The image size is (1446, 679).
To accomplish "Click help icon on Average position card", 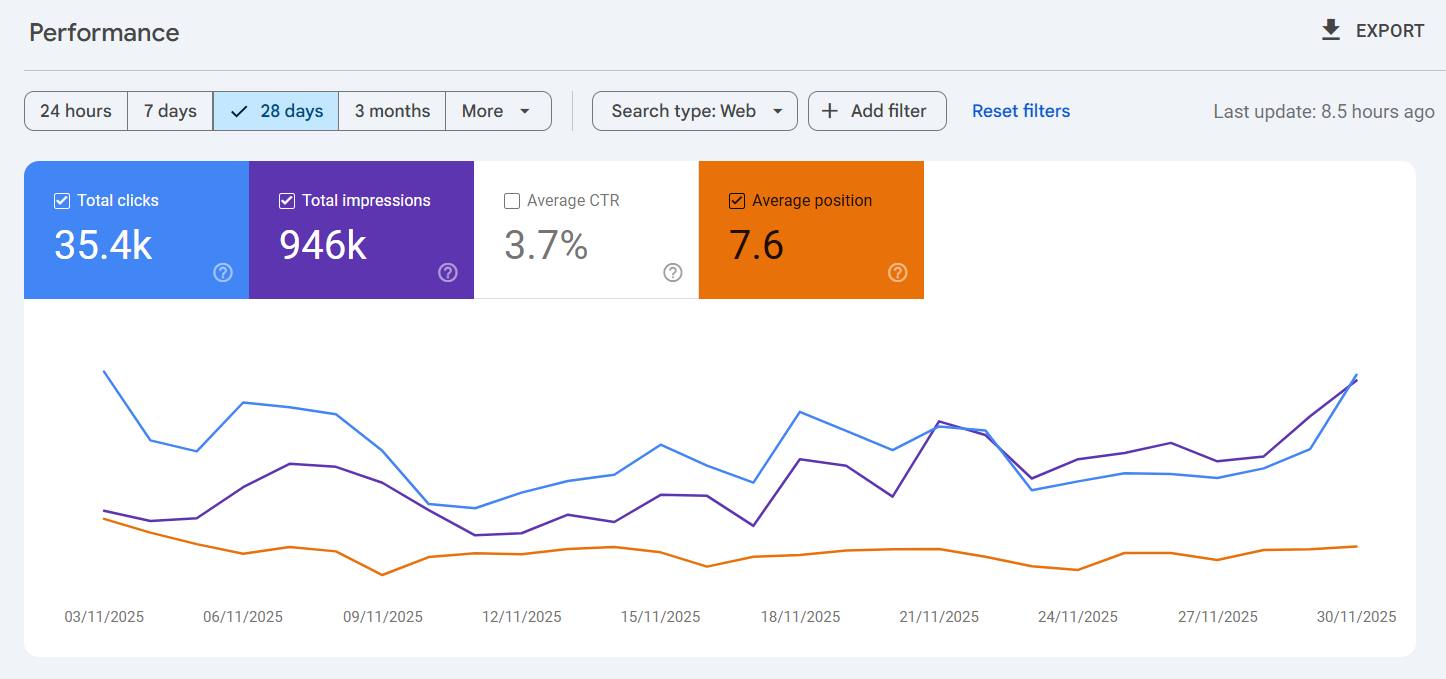I will pos(898,272).
